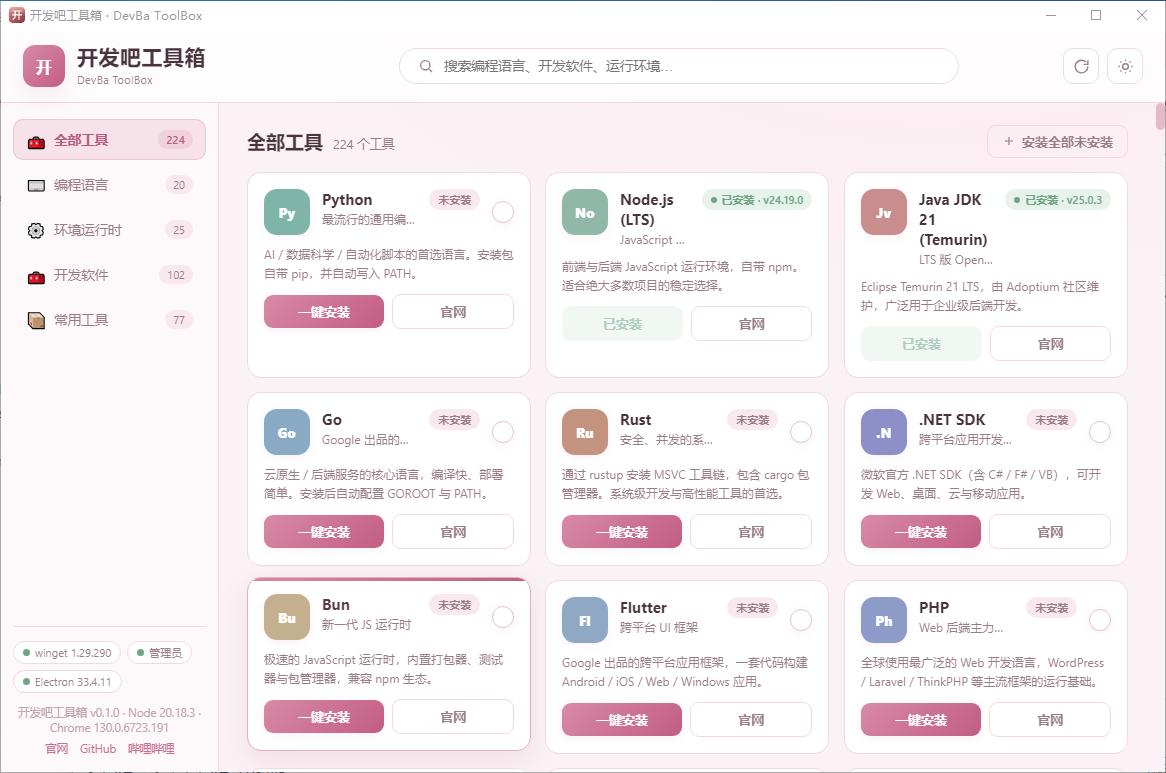The image size is (1166, 773).
Task: Open the PHP 官网 button
Action: coord(1050,720)
